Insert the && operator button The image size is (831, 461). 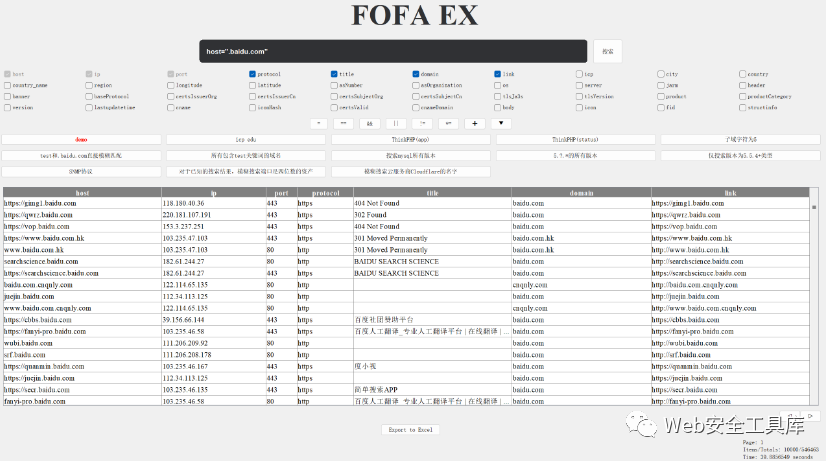369,123
